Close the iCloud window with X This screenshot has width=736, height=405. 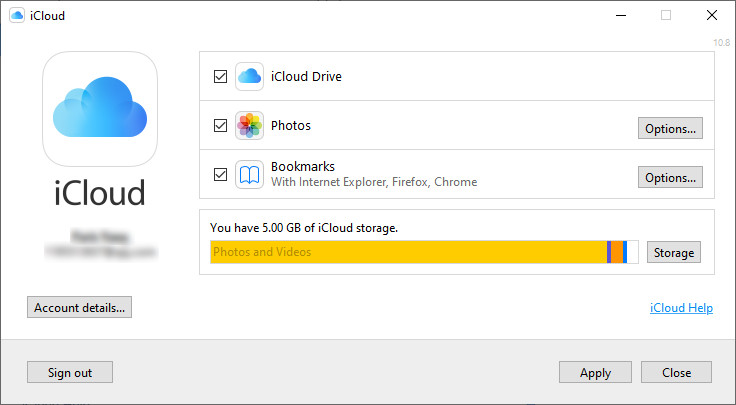click(x=712, y=15)
